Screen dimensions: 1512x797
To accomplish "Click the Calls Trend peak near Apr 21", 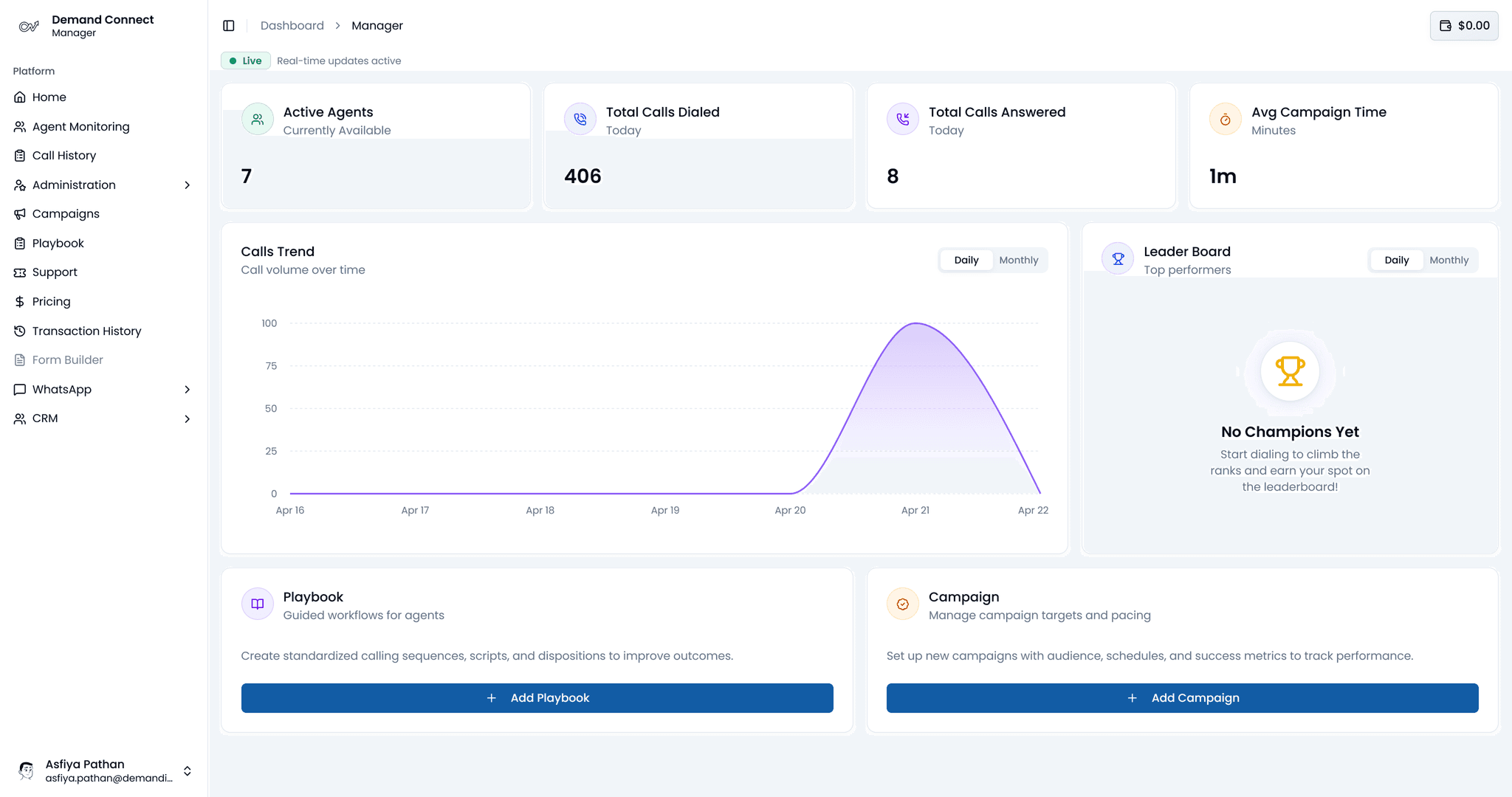I will pyautogui.click(x=915, y=323).
